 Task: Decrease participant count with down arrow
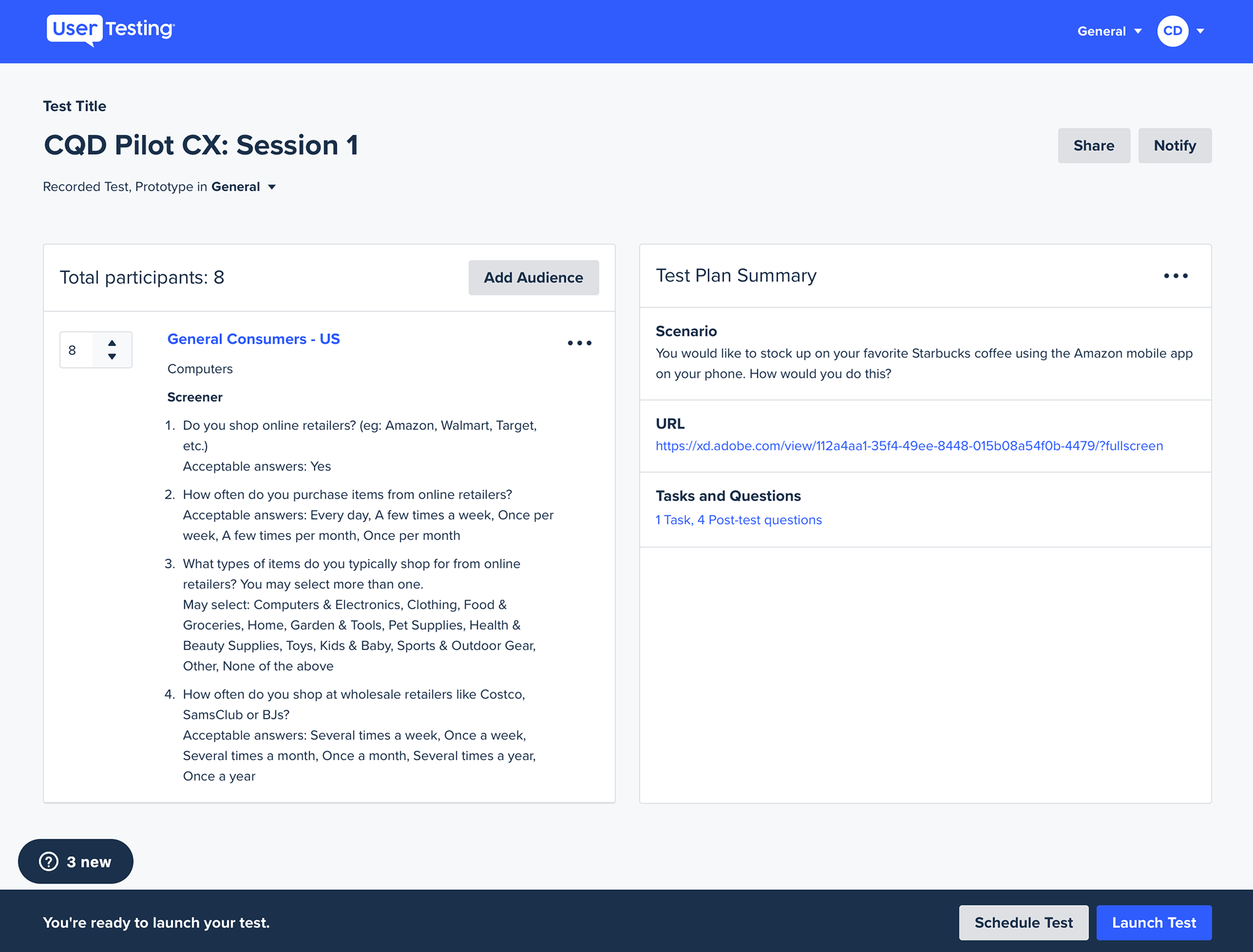click(112, 357)
